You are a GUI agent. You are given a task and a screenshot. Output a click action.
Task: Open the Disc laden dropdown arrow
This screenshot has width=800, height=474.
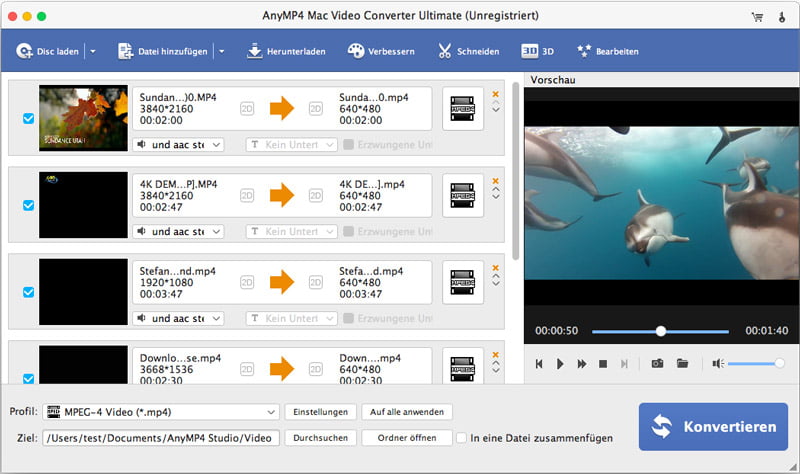[93, 51]
